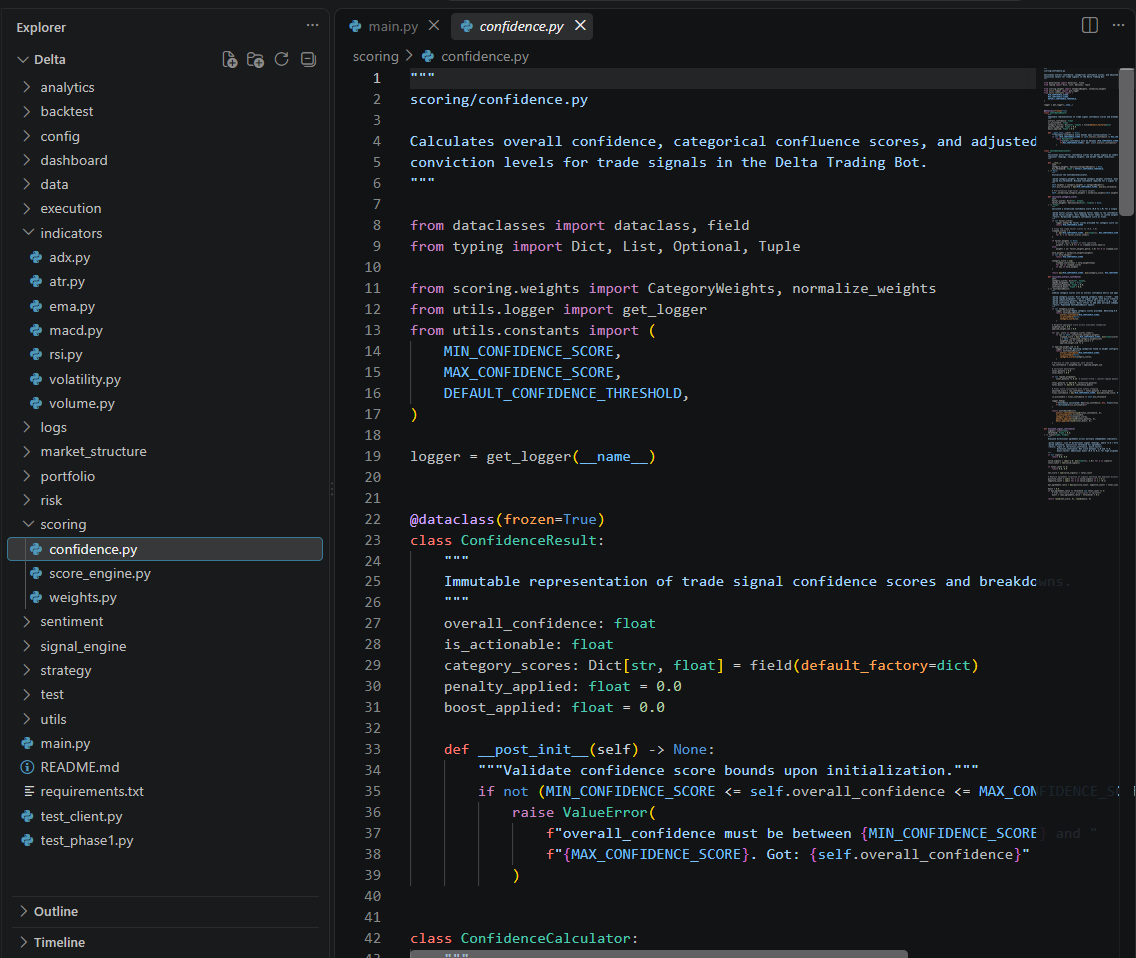Open requirements.txt from the Explorer

(92, 792)
